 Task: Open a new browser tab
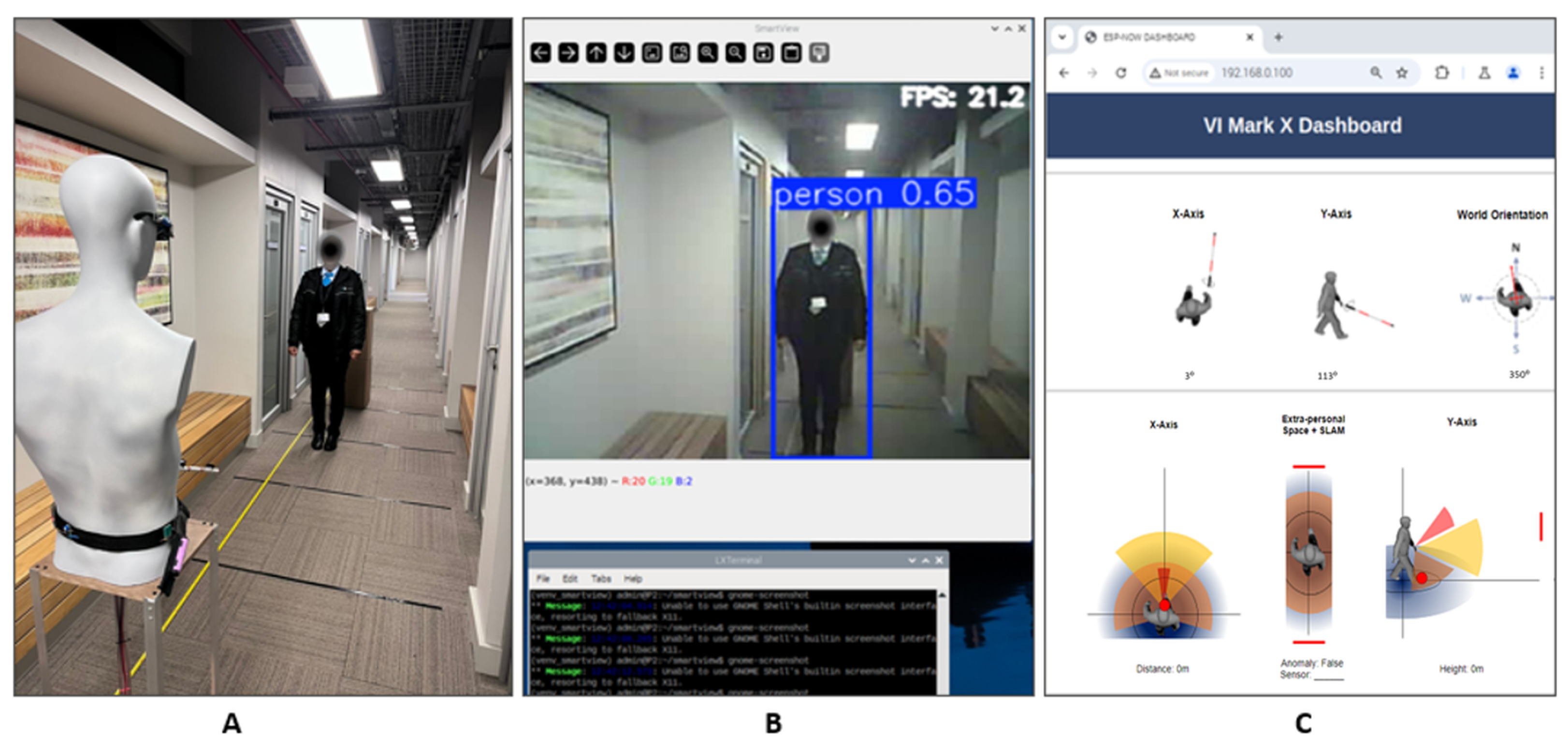(1278, 37)
